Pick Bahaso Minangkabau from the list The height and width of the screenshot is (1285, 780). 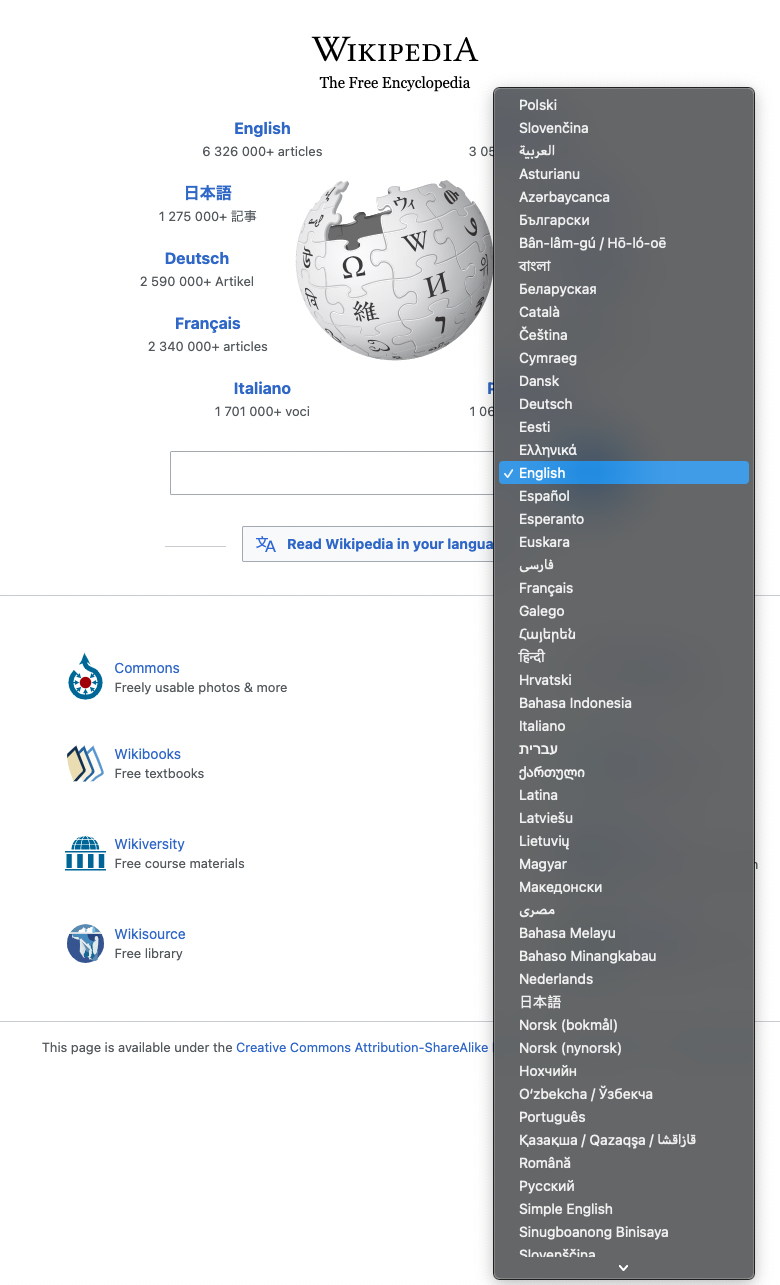click(624, 956)
